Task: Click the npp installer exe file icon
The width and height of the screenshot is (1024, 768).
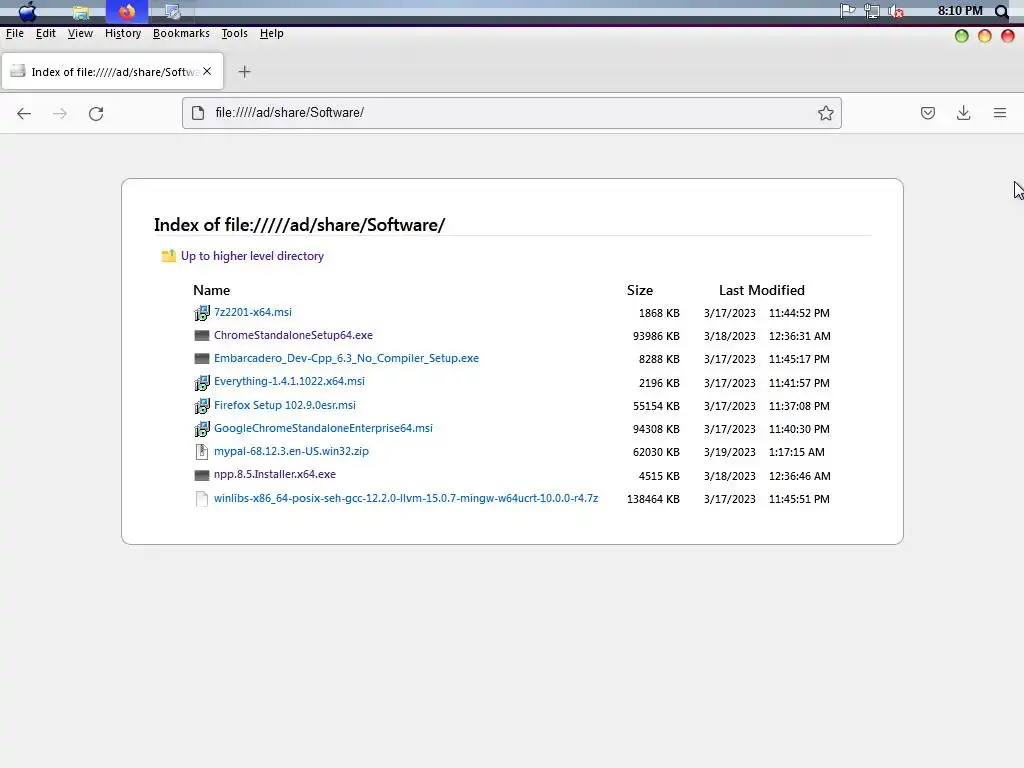Action: click(202, 475)
